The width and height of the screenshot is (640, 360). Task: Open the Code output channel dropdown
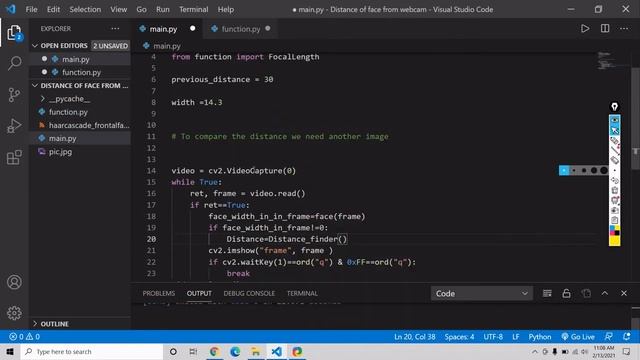point(482,293)
